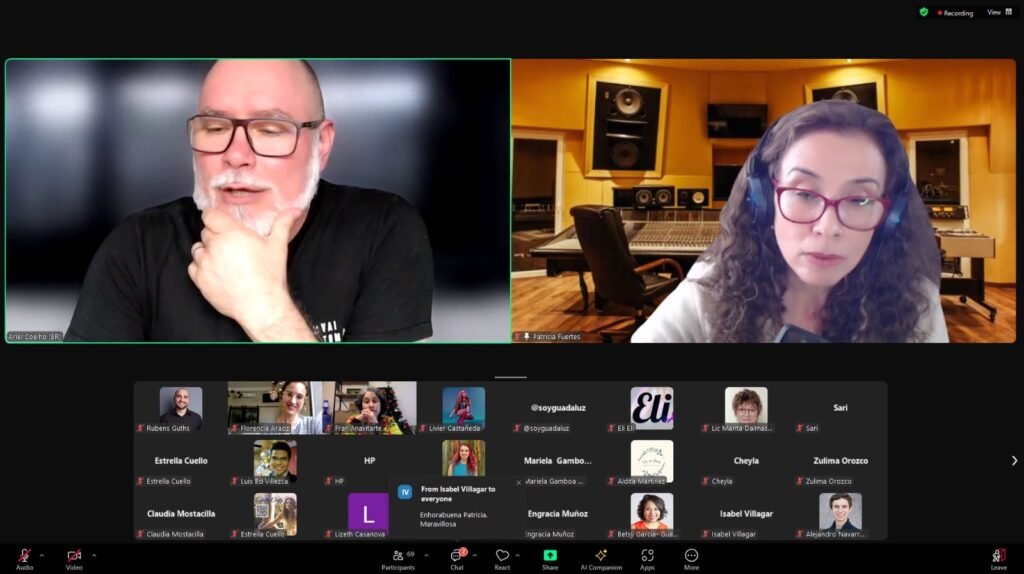This screenshot has width=1024, height=574.
Task: Open the Participants panel
Action: [x=398, y=559]
